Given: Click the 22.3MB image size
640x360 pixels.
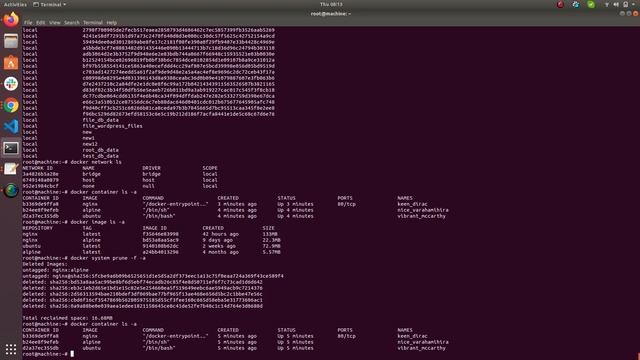Looking at the screenshot, I should 271,240.
